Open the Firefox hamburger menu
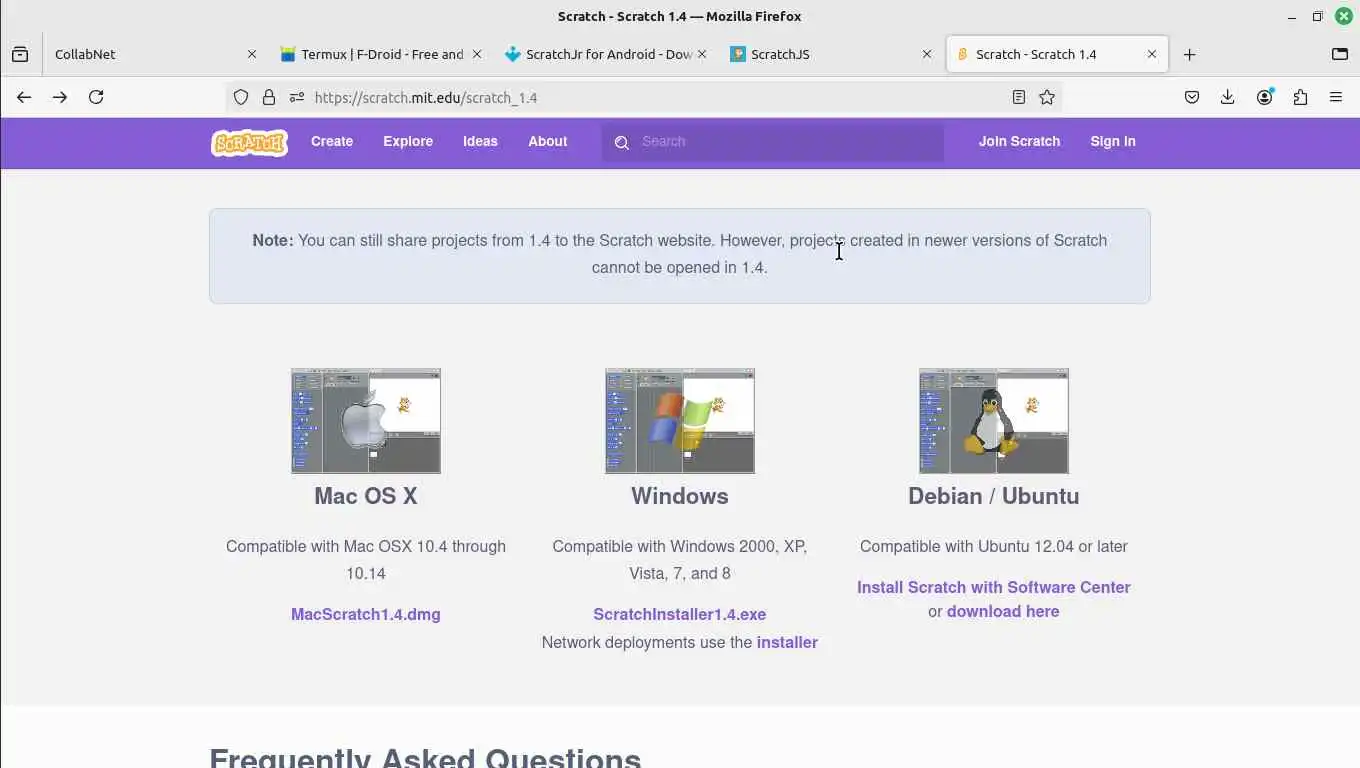 click(1336, 97)
